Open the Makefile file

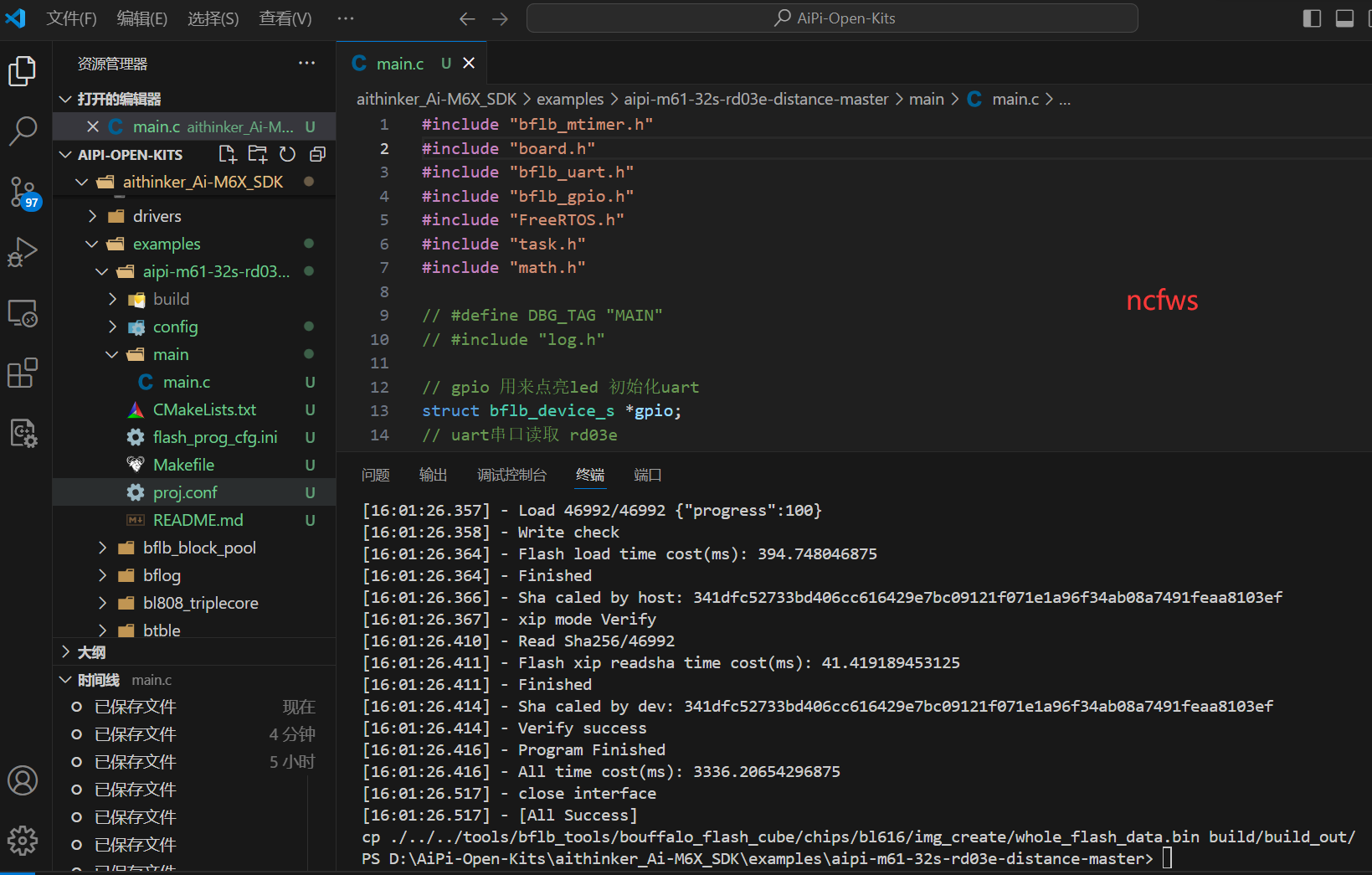(194, 465)
